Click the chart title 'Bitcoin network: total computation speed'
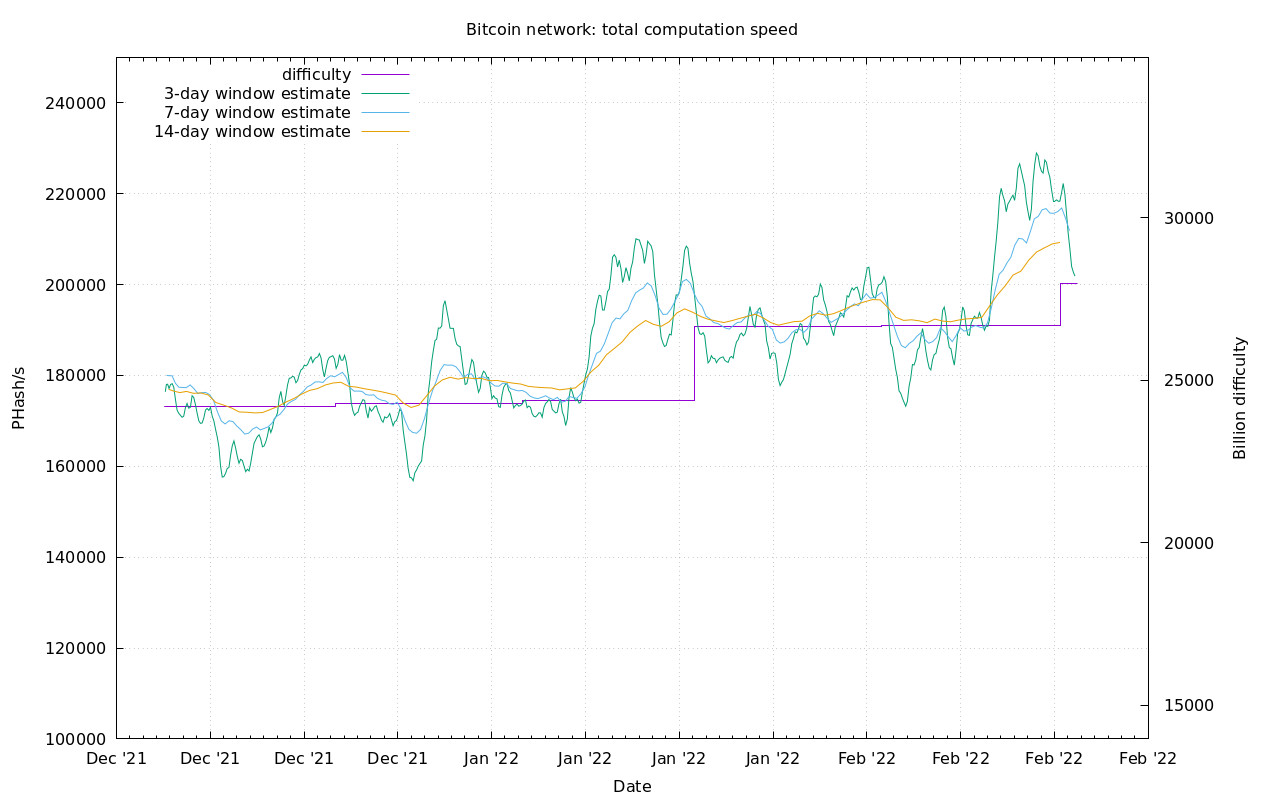This screenshot has height=800, width=1280. tap(632, 30)
